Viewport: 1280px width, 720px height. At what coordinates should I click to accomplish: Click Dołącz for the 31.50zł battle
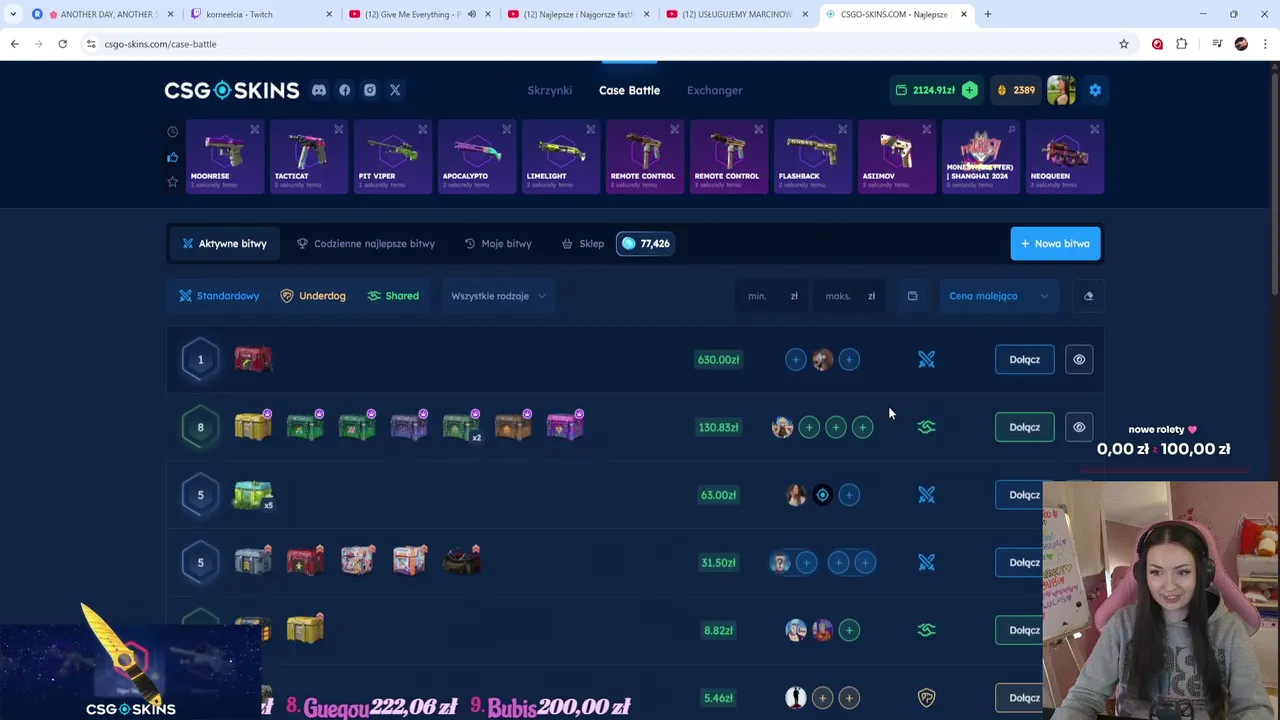tap(1019, 563)
